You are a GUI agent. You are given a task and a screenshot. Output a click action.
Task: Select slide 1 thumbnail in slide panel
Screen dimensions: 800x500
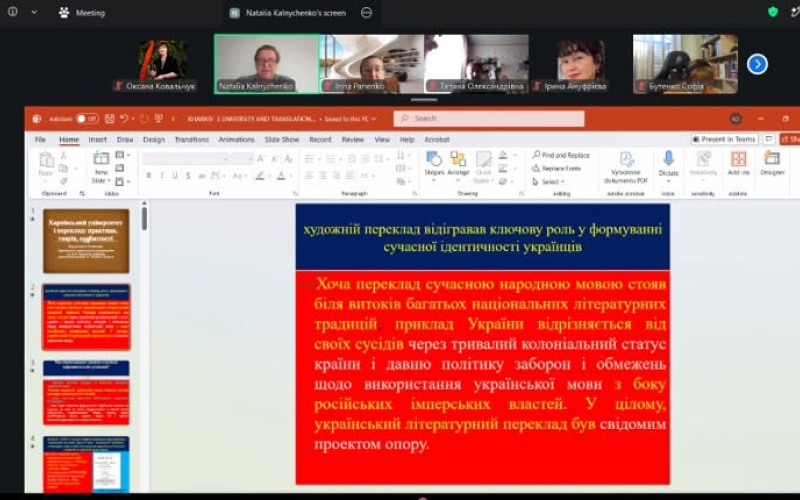click(86, 240)
